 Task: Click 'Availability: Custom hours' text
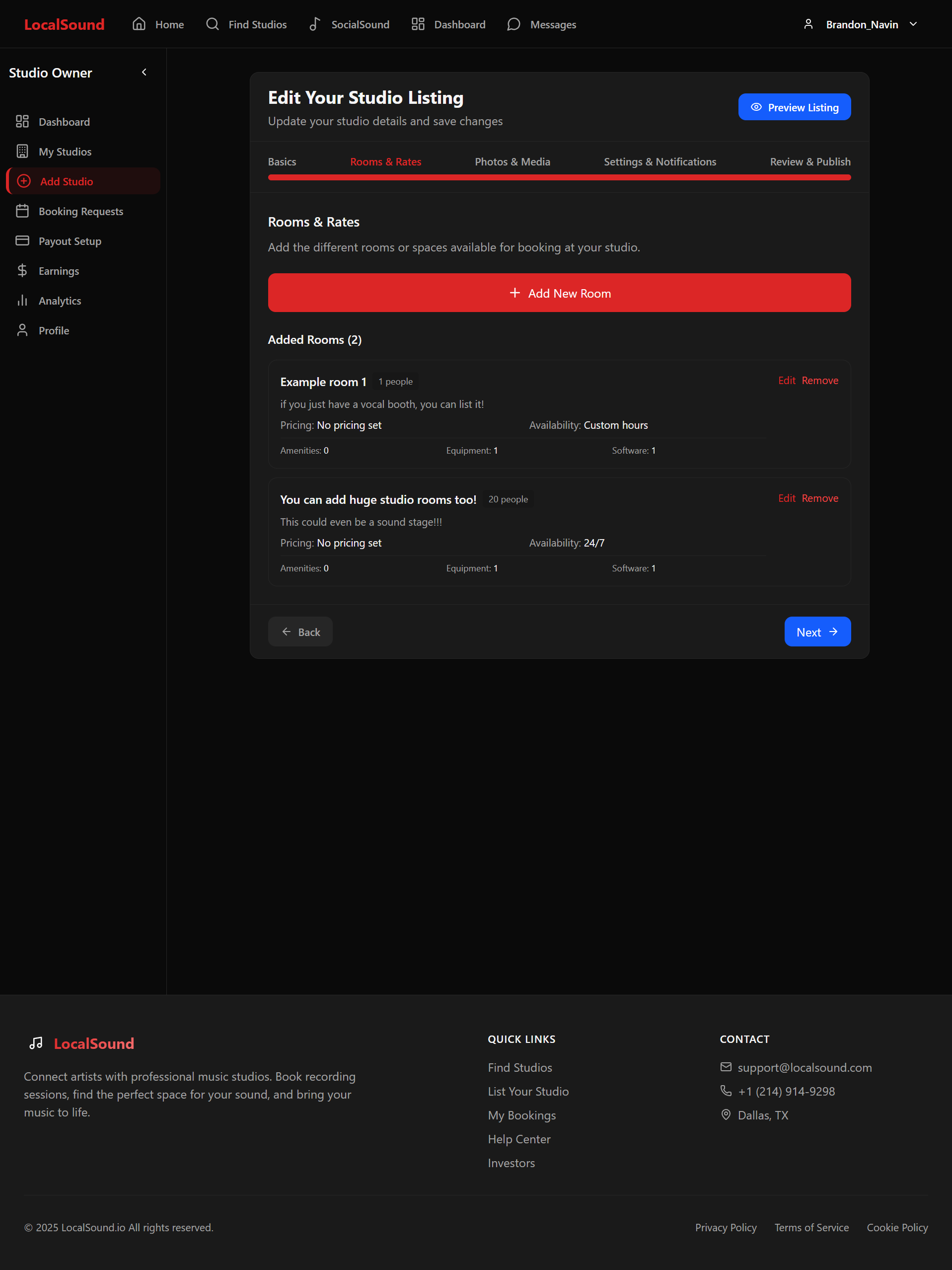588,425
